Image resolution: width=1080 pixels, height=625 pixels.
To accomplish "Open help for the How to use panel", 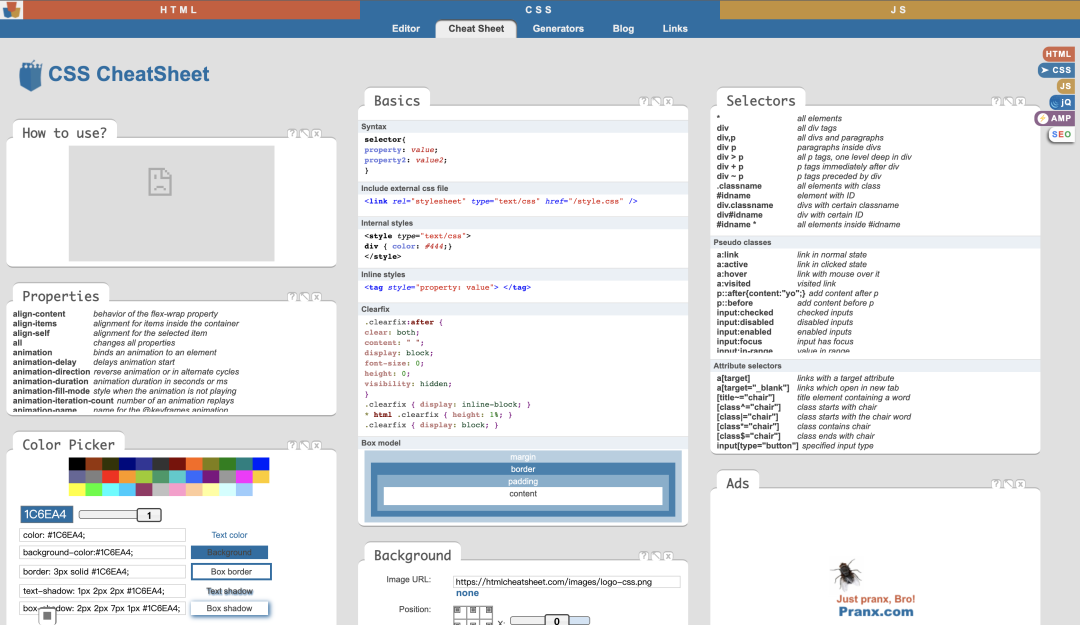I will (x=292, y=133).
